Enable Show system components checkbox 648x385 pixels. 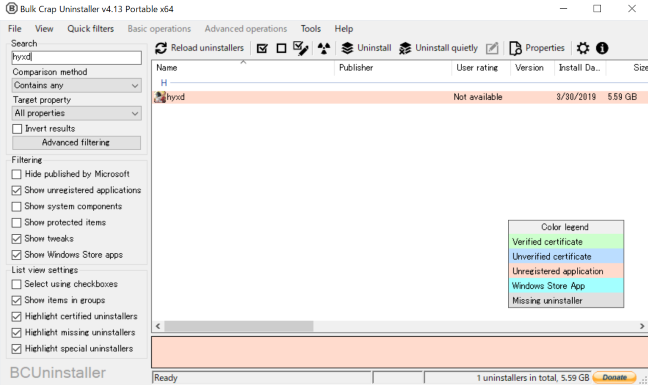17,207
